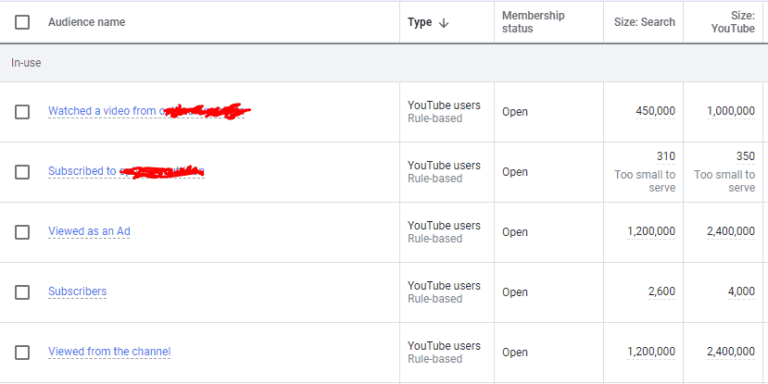The height and width of the screenshot is (384, 768).
Task: Open the Viewed as an Ad audience
Action: click(89, 231)
